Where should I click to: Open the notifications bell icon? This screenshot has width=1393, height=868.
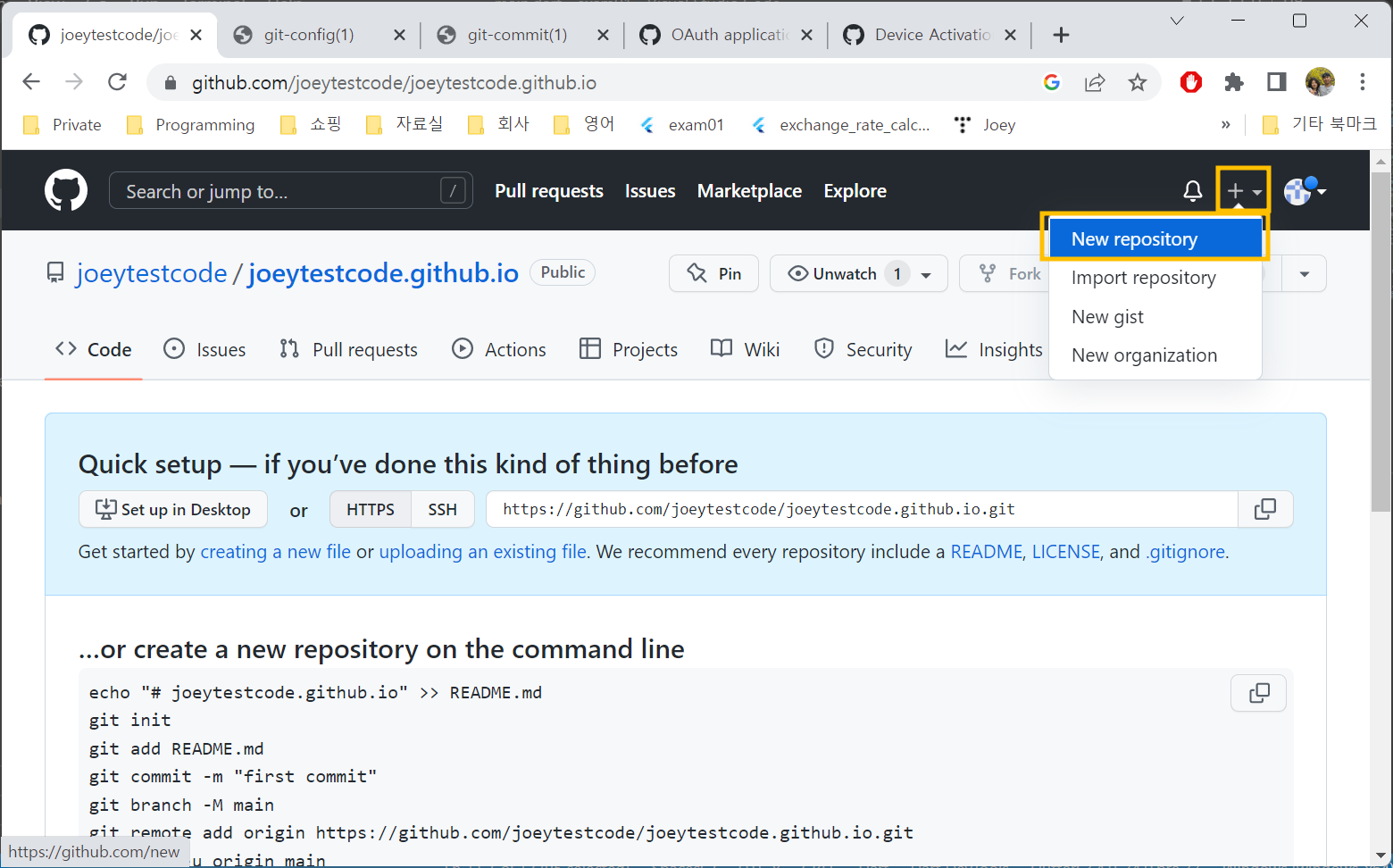coord(1192,191)
